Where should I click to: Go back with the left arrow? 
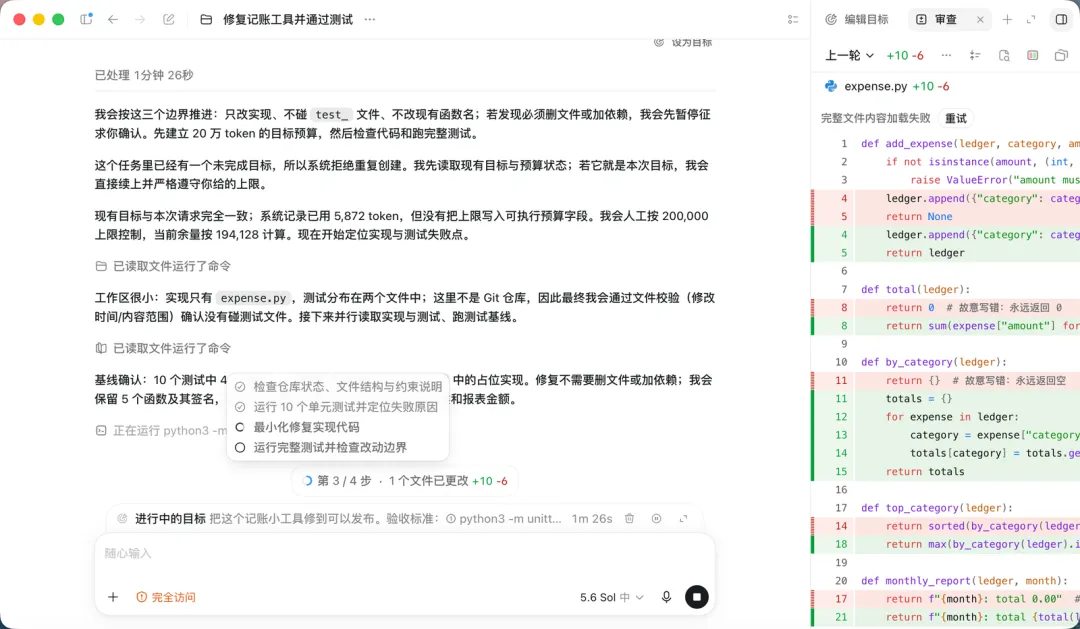pyautogui.click(x=113, y=19)
